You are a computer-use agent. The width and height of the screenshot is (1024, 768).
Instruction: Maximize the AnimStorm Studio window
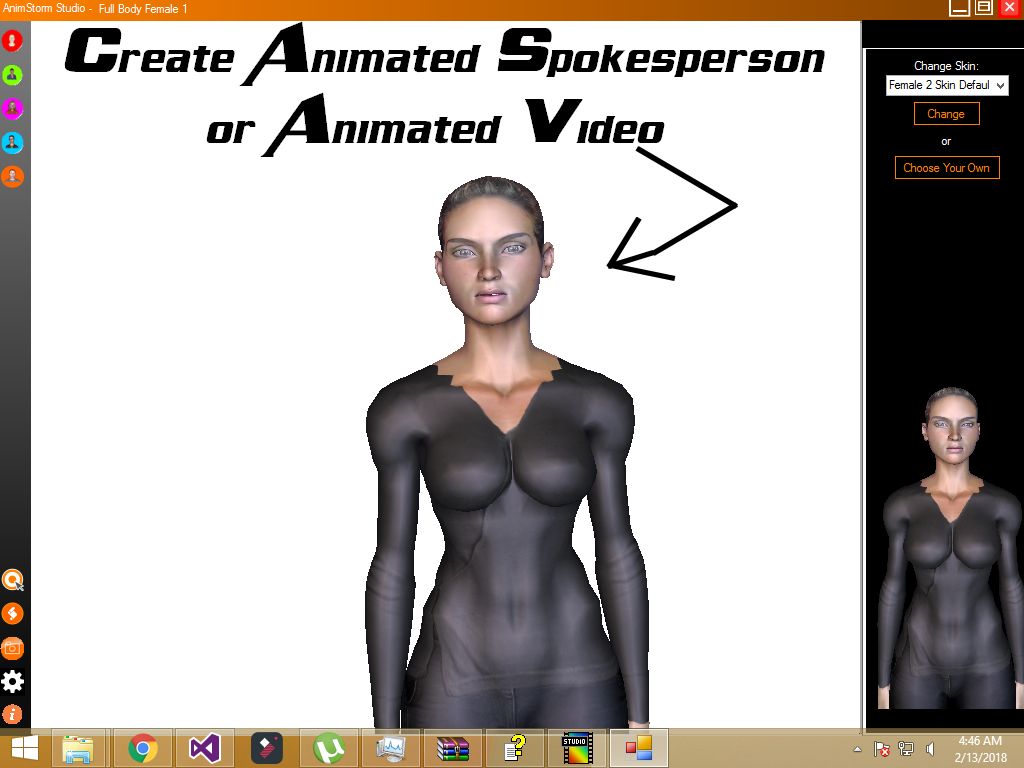pyautogui.click(x=984, y=8)
